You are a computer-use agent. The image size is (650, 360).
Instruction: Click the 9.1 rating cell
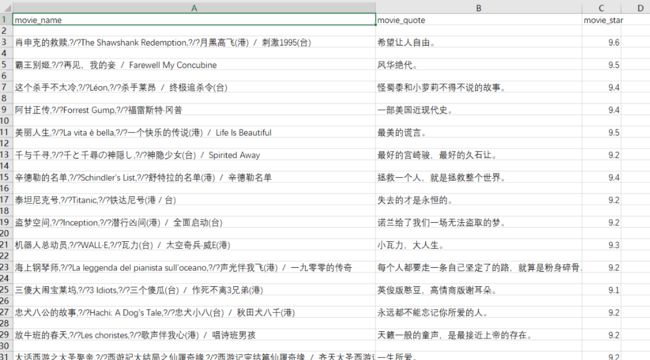[x=601, y=290]
